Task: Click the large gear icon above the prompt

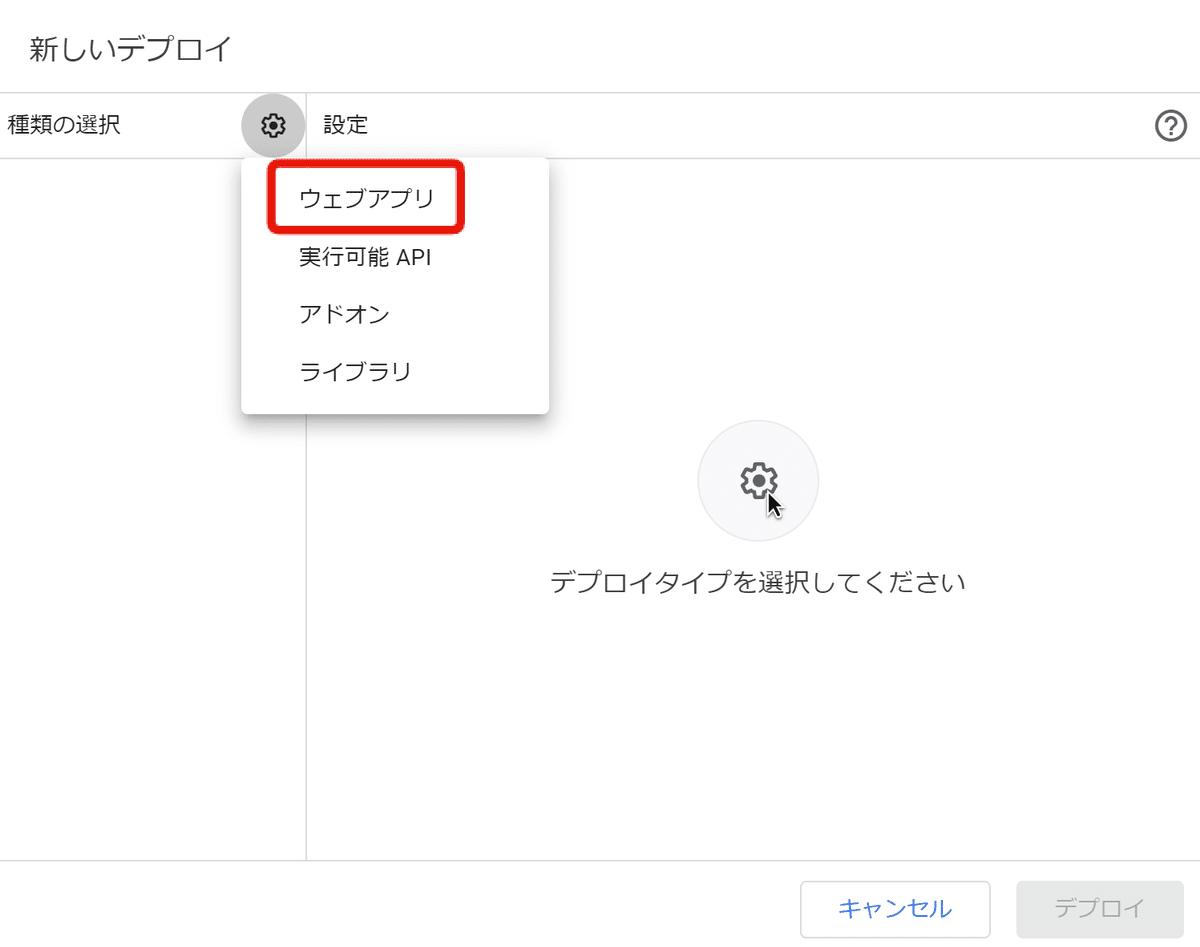Action: click(x=758, y=481)
